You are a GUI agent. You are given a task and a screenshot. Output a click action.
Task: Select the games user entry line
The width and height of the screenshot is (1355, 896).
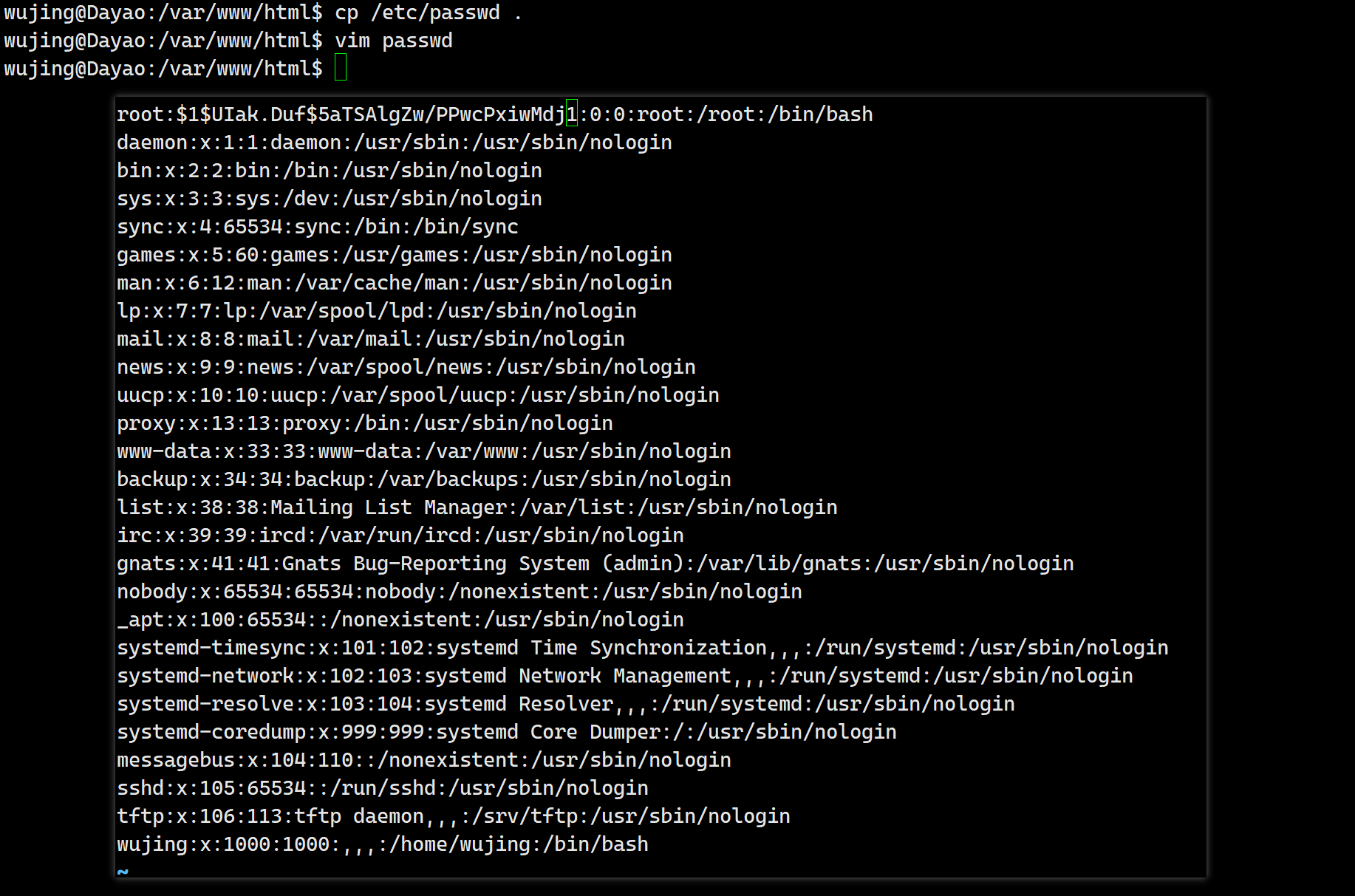point(394,255)
